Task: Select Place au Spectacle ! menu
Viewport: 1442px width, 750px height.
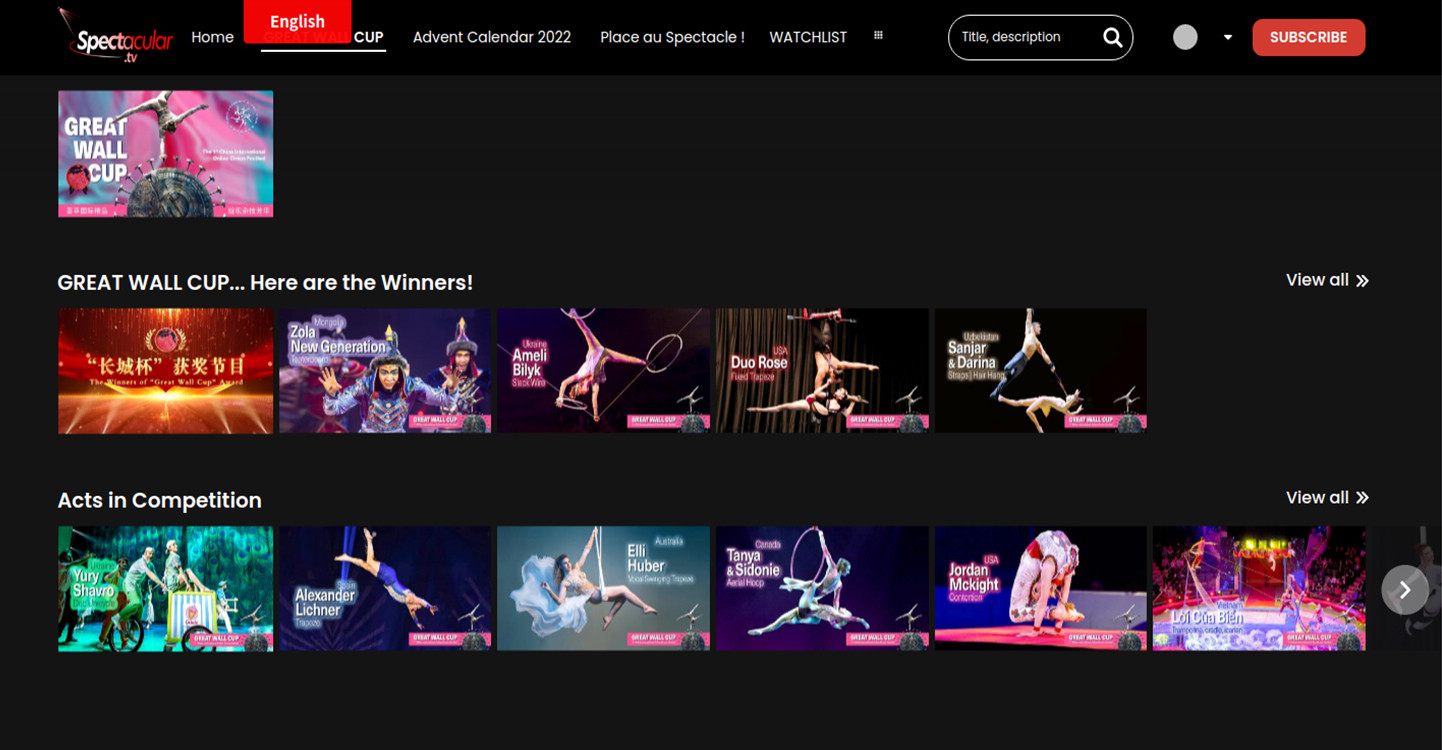Action: [x=672, y=37]
